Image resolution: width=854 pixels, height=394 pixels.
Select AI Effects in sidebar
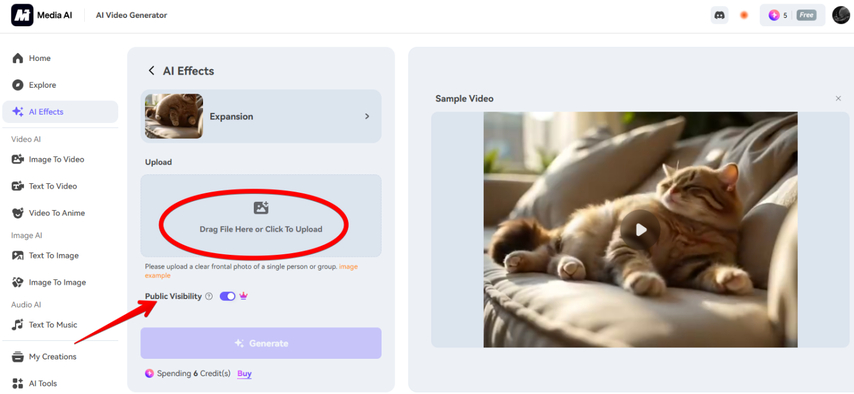click(x=60, y=112)
